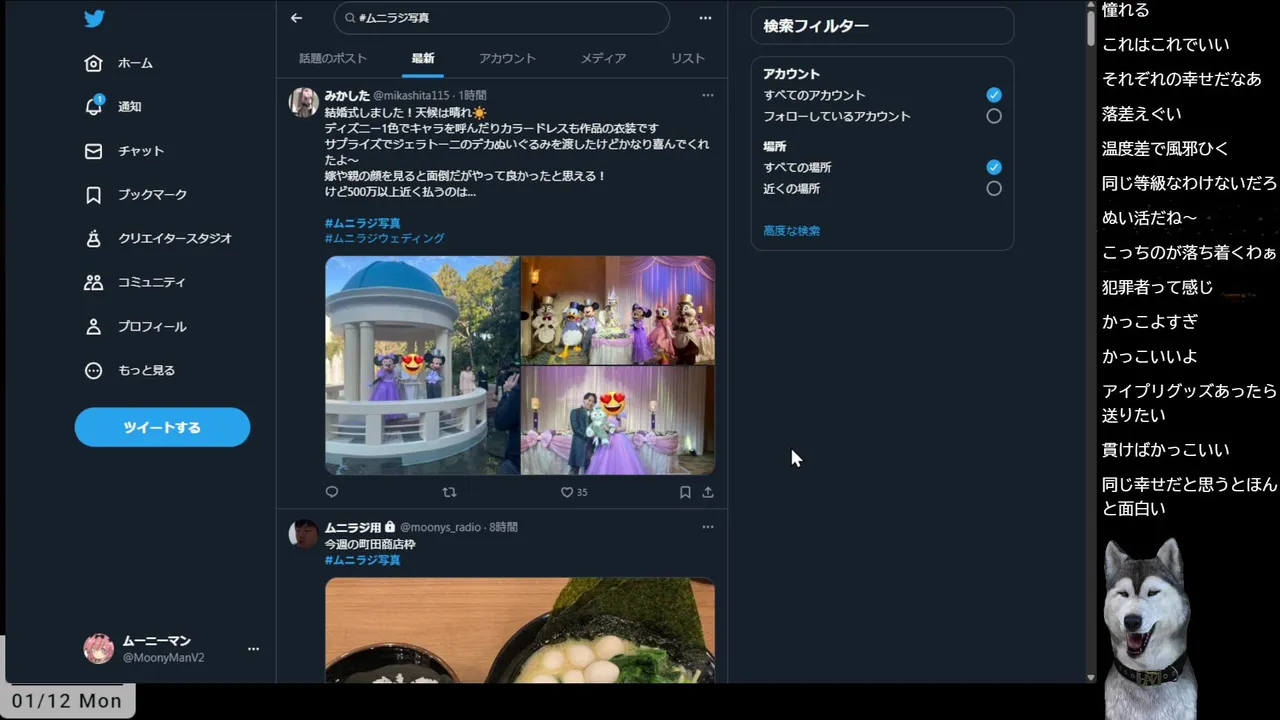Screen dimensions: 1280x720
Task: Click scrollbar down arrow at bottom
Action: click(x=1091, y=677)
